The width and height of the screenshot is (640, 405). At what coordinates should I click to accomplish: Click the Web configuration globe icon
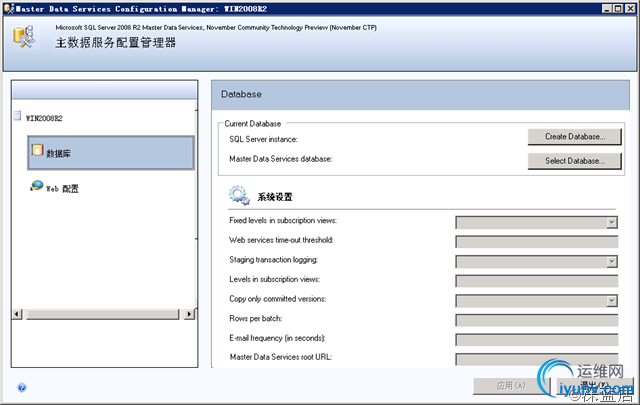tap(37, 186)
